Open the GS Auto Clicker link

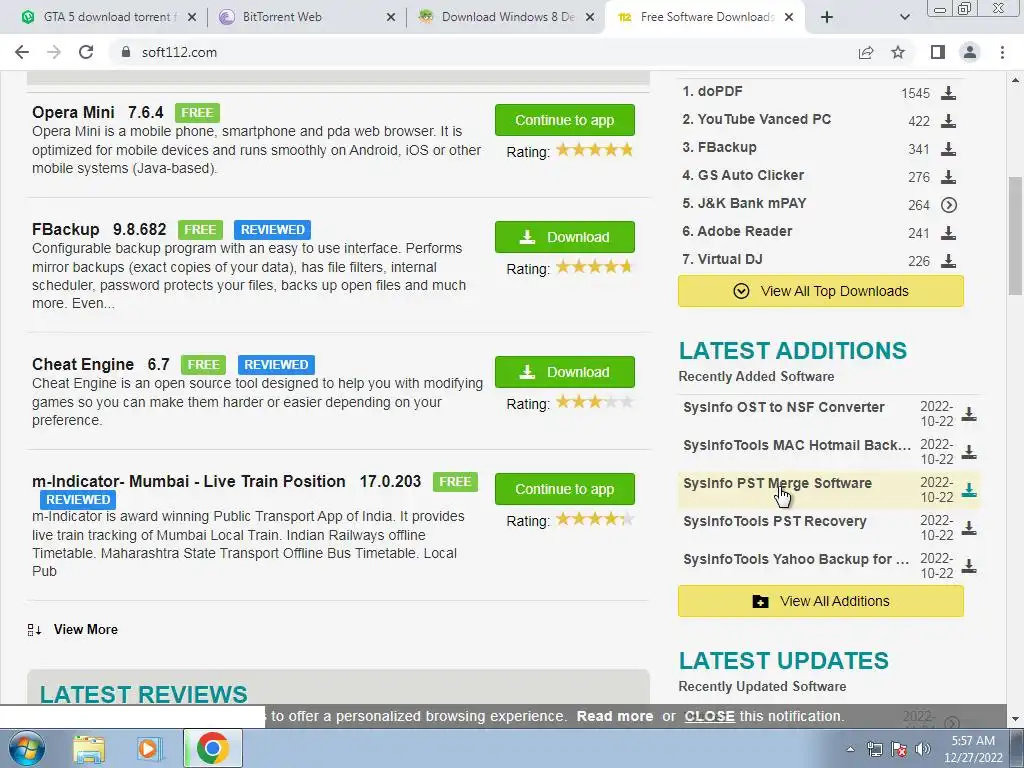coord(751,176)
